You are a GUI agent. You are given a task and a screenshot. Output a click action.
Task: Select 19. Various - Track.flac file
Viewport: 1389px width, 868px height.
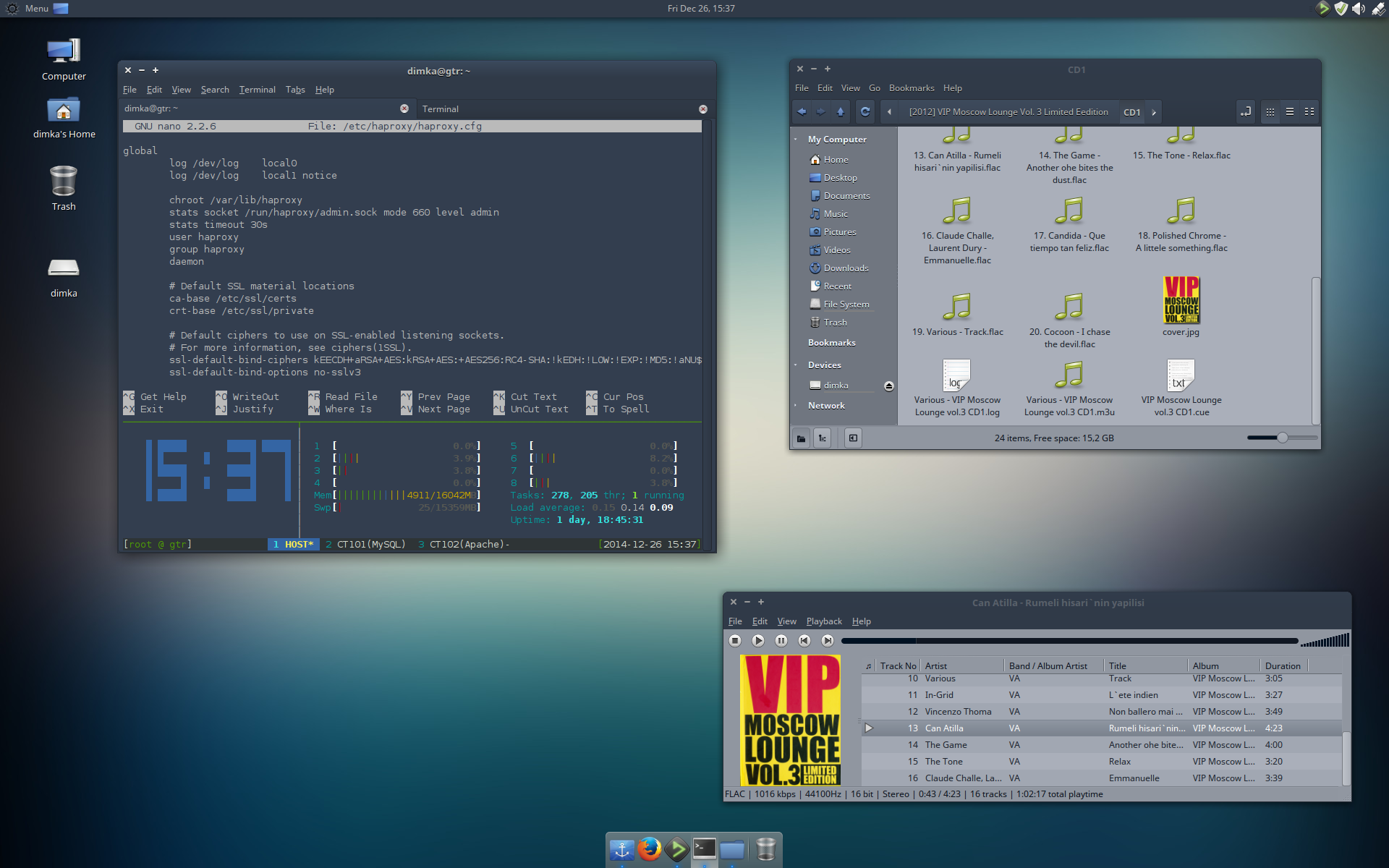click(957, 315)
